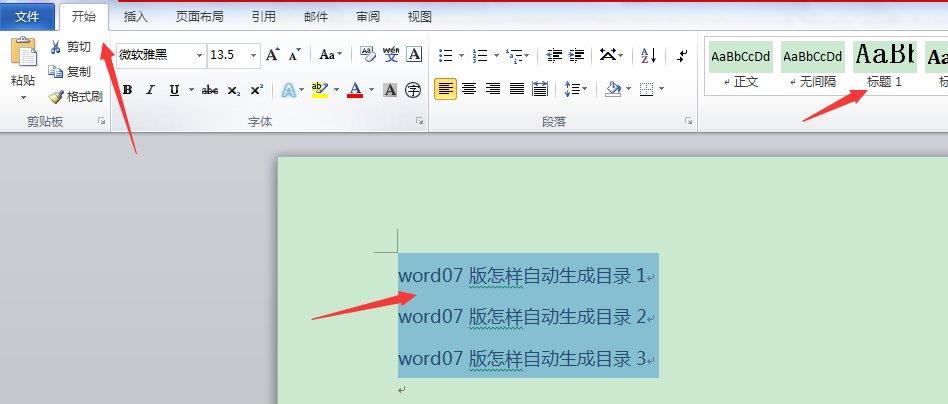The image size is (948, 404).
Task: Grow font size with the larger A icon
Action: [x=272, y=55]
